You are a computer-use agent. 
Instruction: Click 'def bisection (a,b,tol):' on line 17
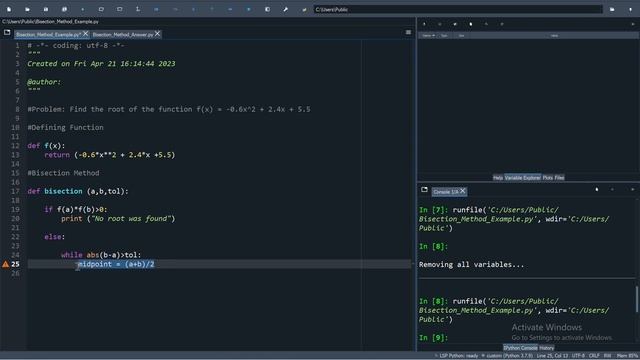pos(78,191)
